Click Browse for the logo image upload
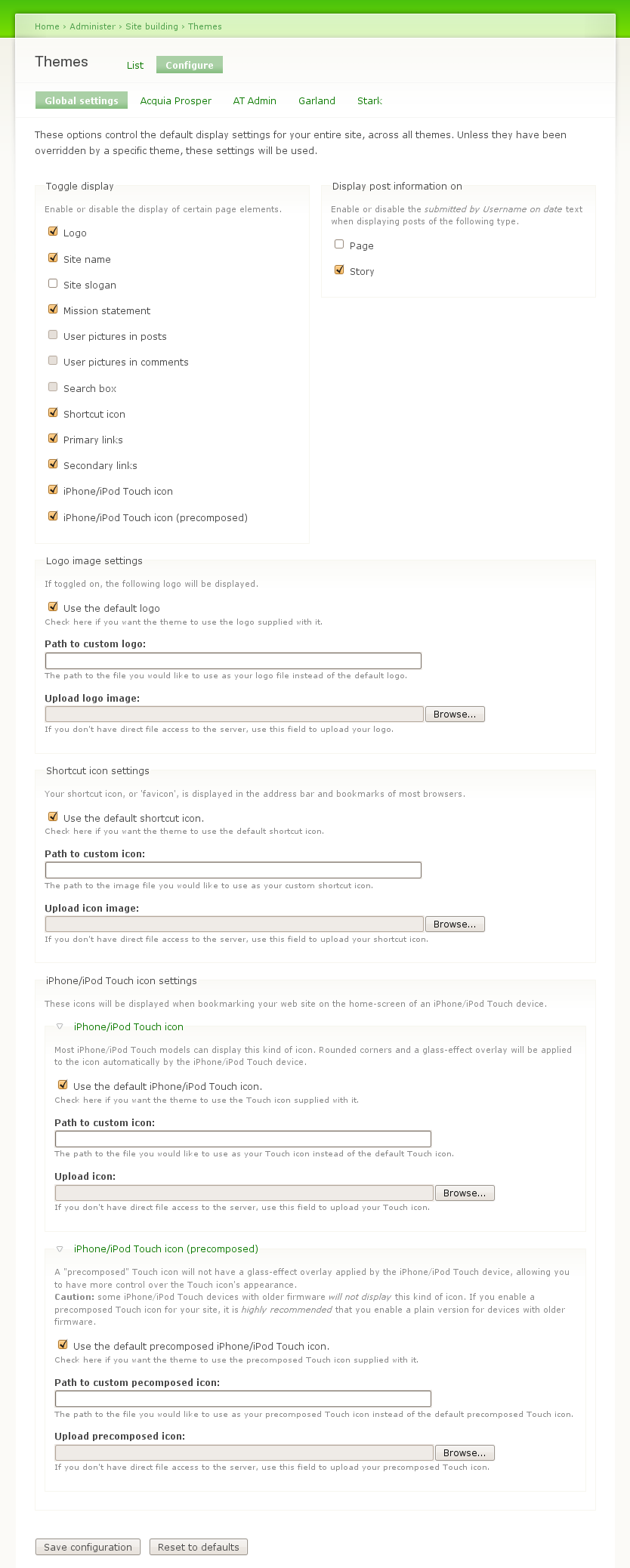The image size is (630, 1568). 455,715
